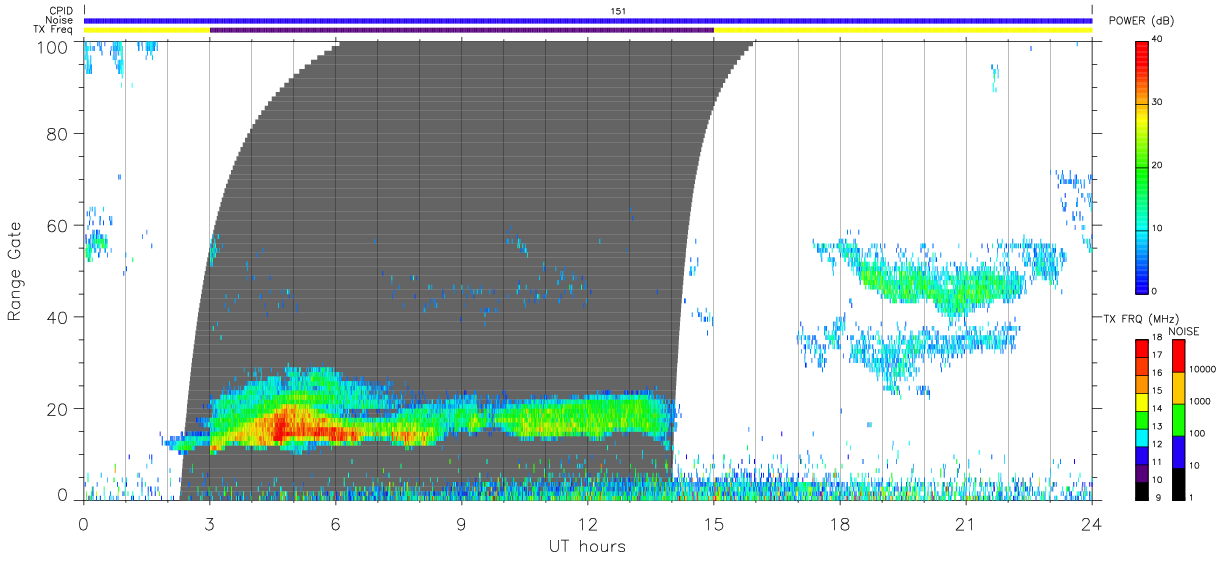Click the purple segment of the TX Freq strip

click(x=461, y=30)
